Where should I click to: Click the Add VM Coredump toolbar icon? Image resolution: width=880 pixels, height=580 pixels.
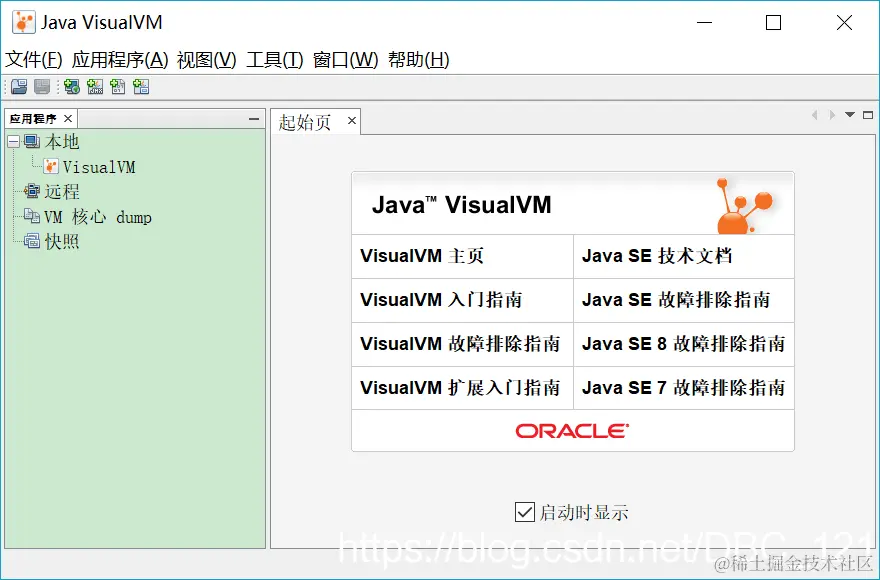click(x=118, y=86)
